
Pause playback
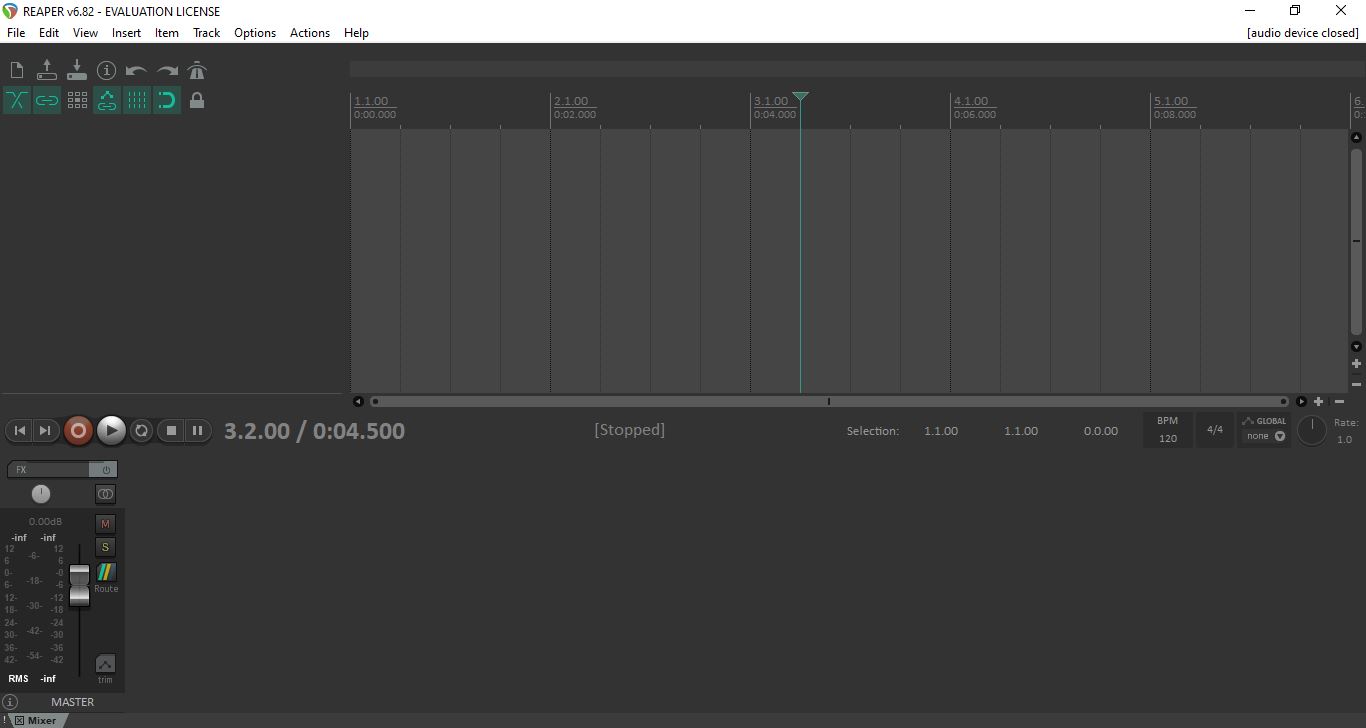click(x=198, y=430)
